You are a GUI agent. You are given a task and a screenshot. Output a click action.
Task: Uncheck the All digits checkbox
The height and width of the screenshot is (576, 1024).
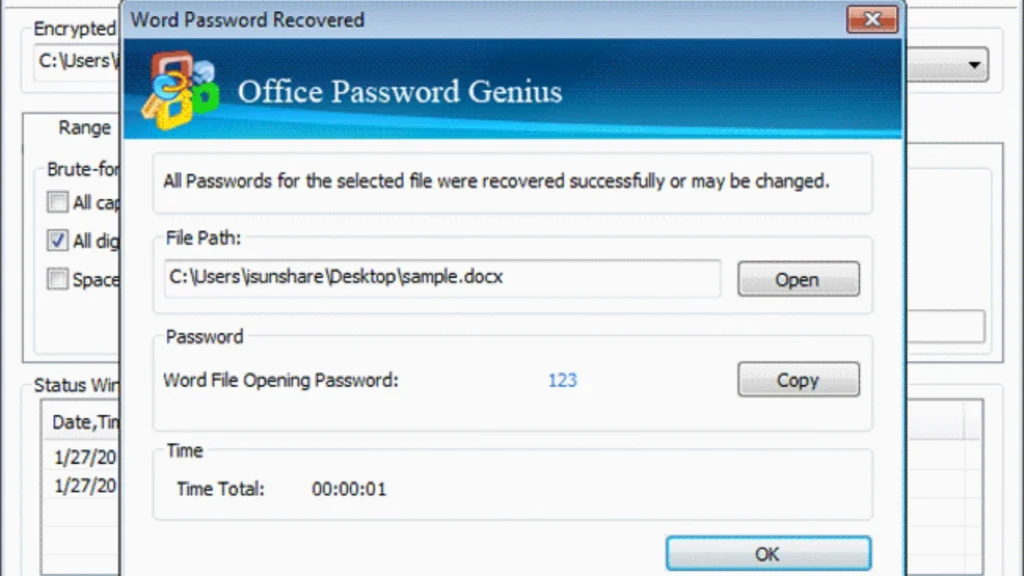point(57,240)
